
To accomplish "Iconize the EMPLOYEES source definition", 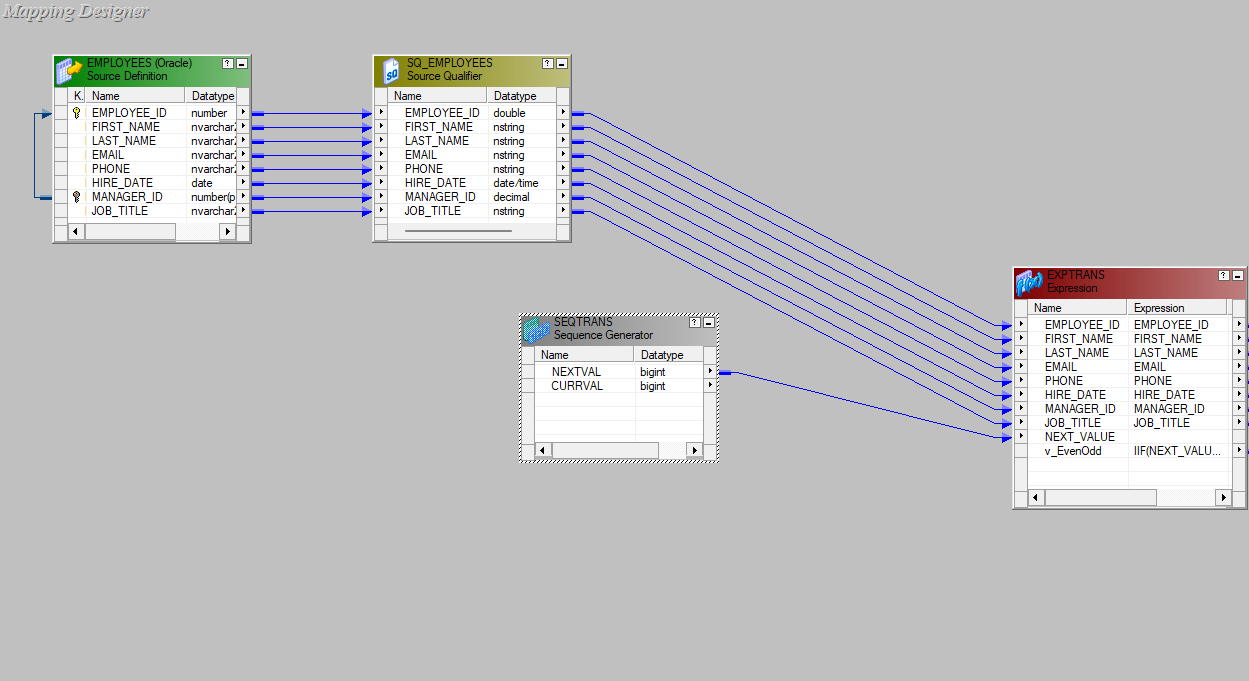I will pos(241,63).
